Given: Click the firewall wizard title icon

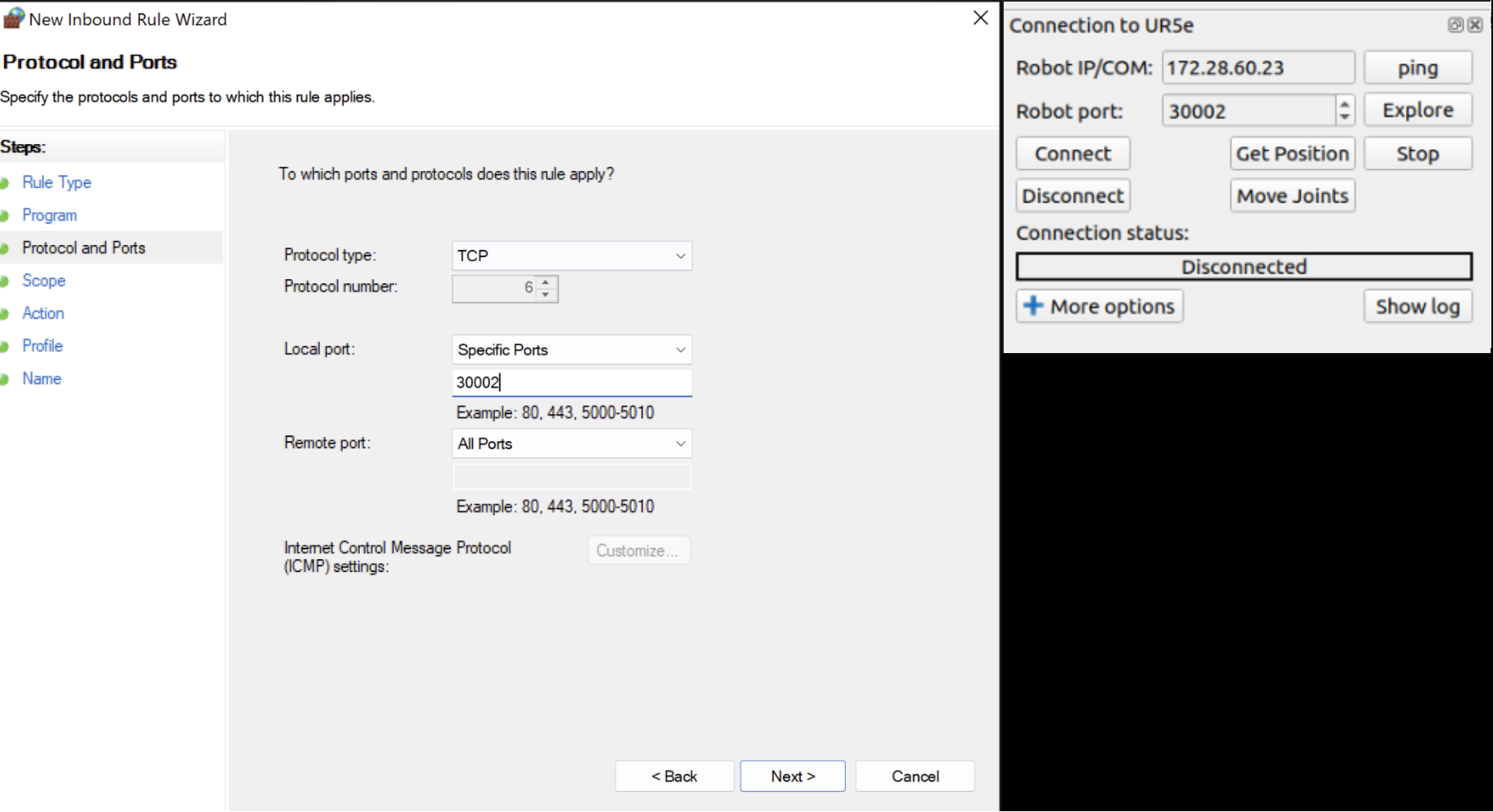Looking at the screenshot, I should coord(13,19).
